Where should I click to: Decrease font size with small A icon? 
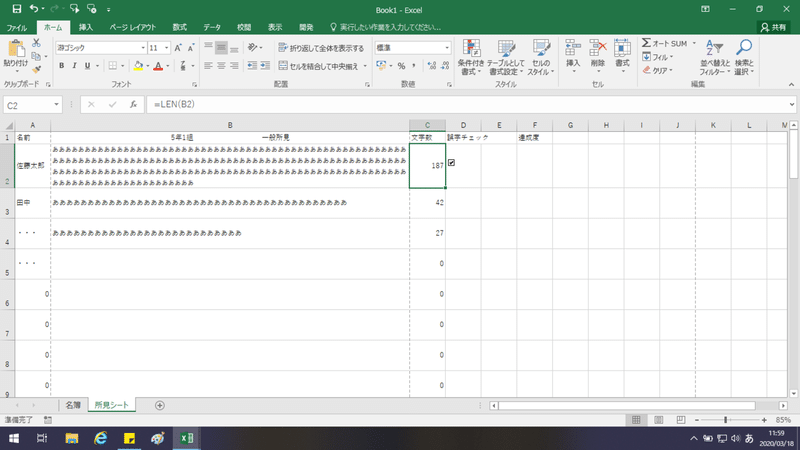click(190, 48)
